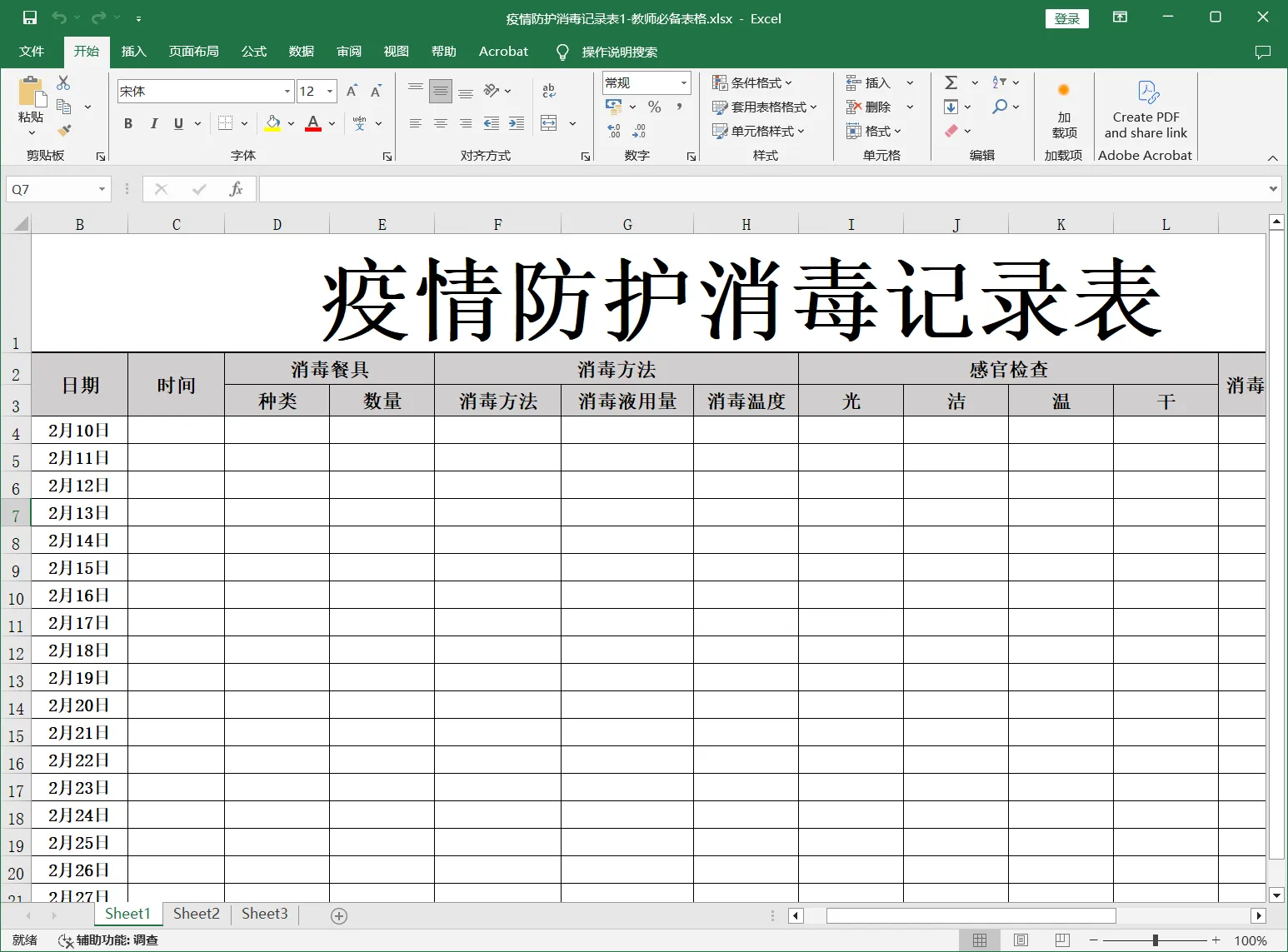This screenshot has height=952, width=1288.
Task: Add a new sheet with plus button
Action: pos(339,915)
